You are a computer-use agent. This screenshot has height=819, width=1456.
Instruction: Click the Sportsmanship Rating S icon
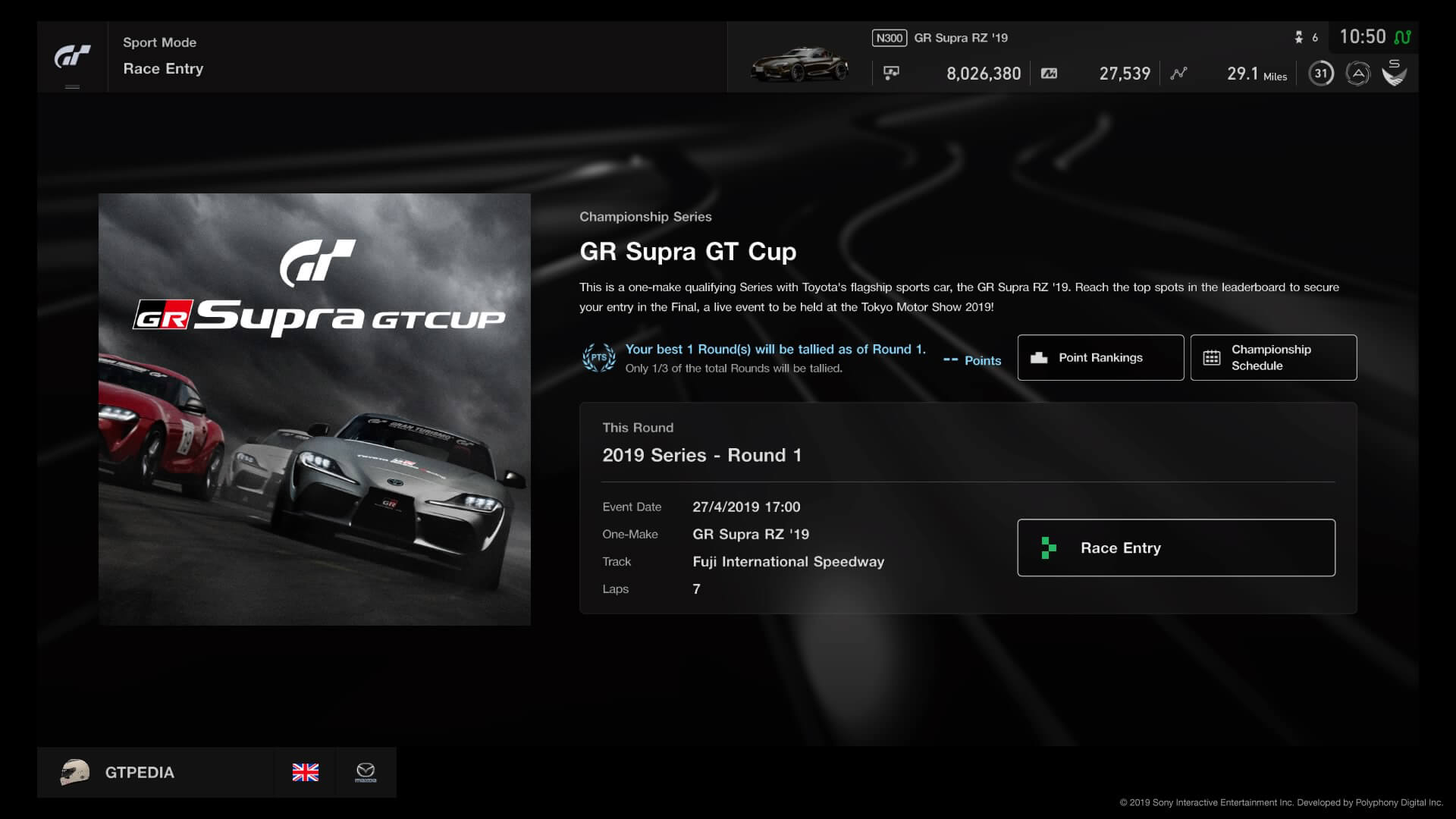(x=1394, y=73)
